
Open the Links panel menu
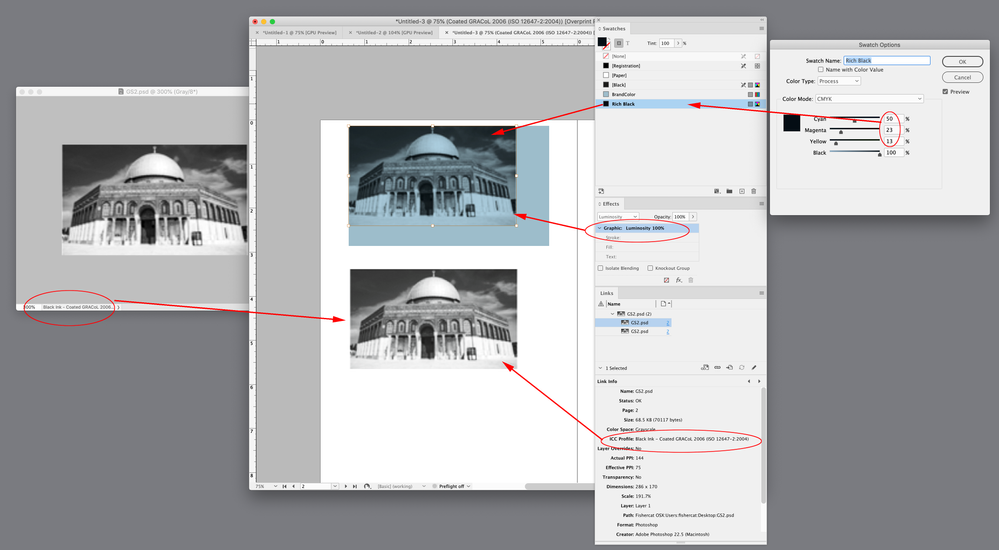pyautogui.click(x=761, y=293)
